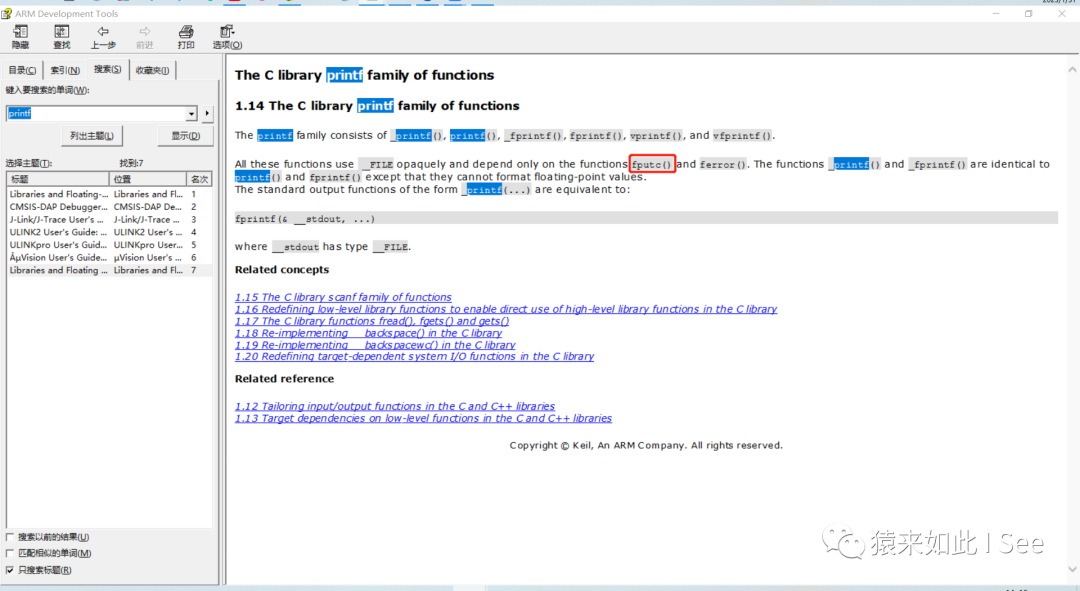This screenshot has width=1080, height=591.
Task: Sort results by the 位置 column header
Action: tap(147, 179)
